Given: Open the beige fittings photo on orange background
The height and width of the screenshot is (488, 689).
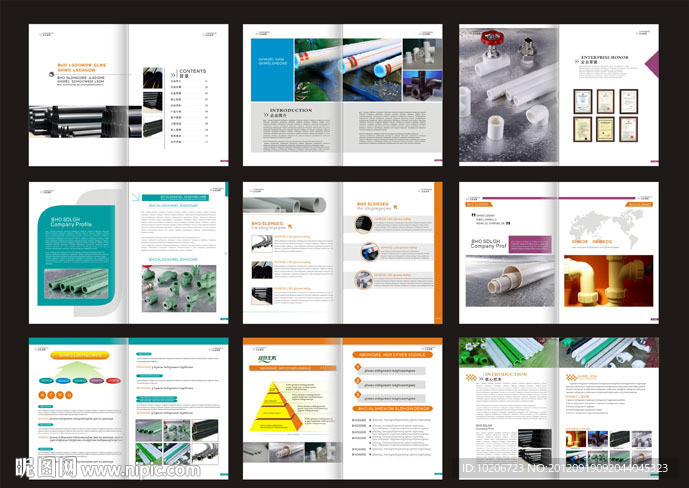Looking at the screenshot, I should click(x=609, y=281).
